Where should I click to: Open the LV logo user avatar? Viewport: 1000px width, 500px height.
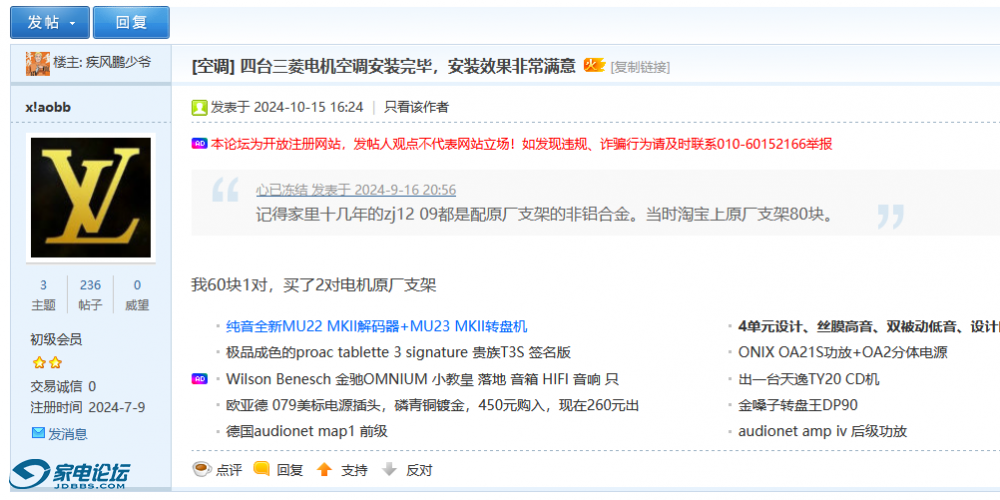click(x=91, y=197)
